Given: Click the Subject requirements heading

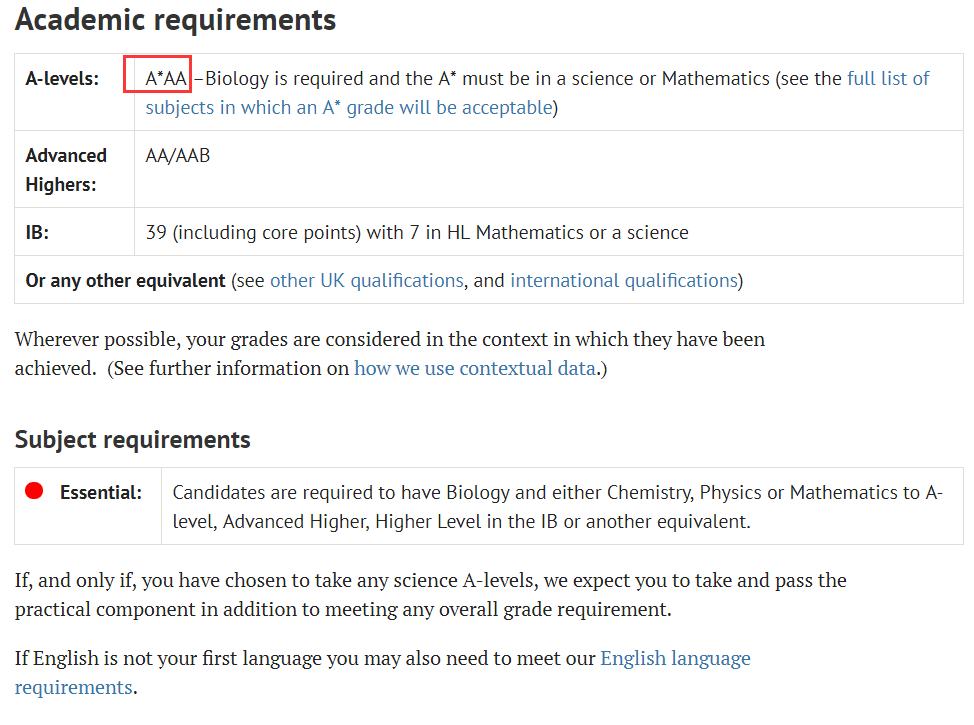Looking at the screenshot, I should pos(132,439).
